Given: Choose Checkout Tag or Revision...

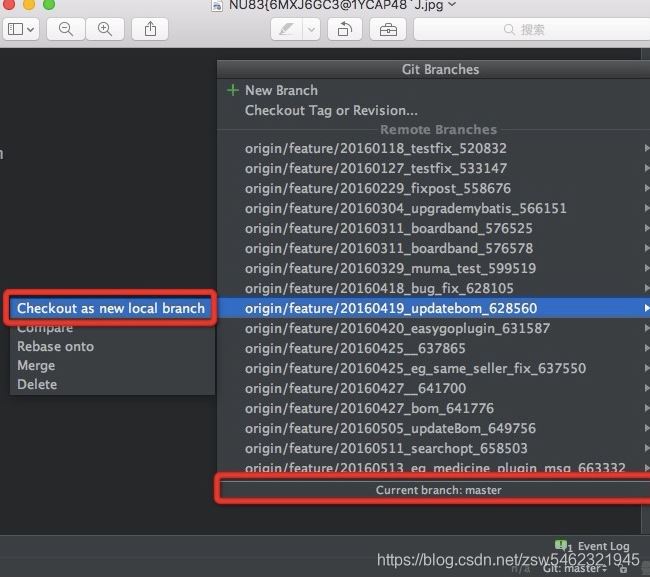Looking at the screenshot, I should tap(331, 111).
